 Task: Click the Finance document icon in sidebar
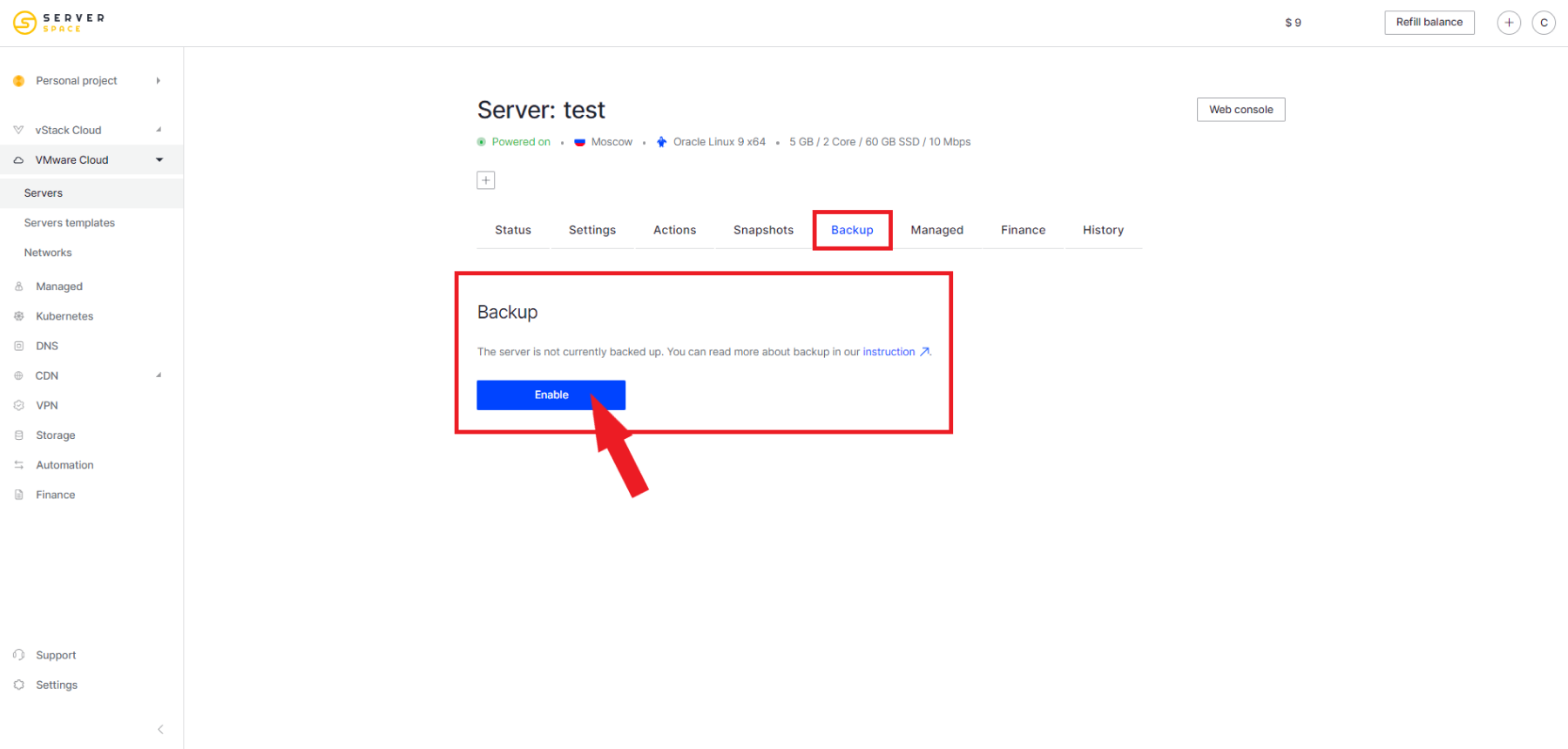18,495
